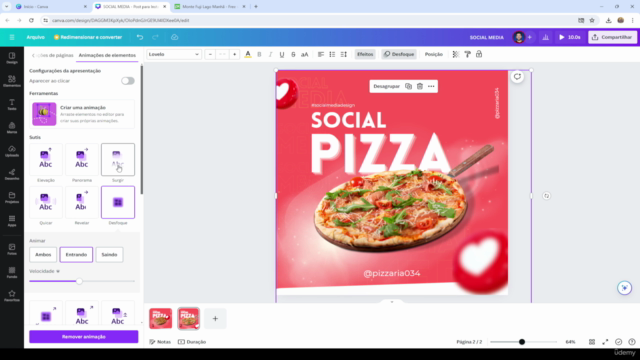Choose the Surgir animation

118,160
